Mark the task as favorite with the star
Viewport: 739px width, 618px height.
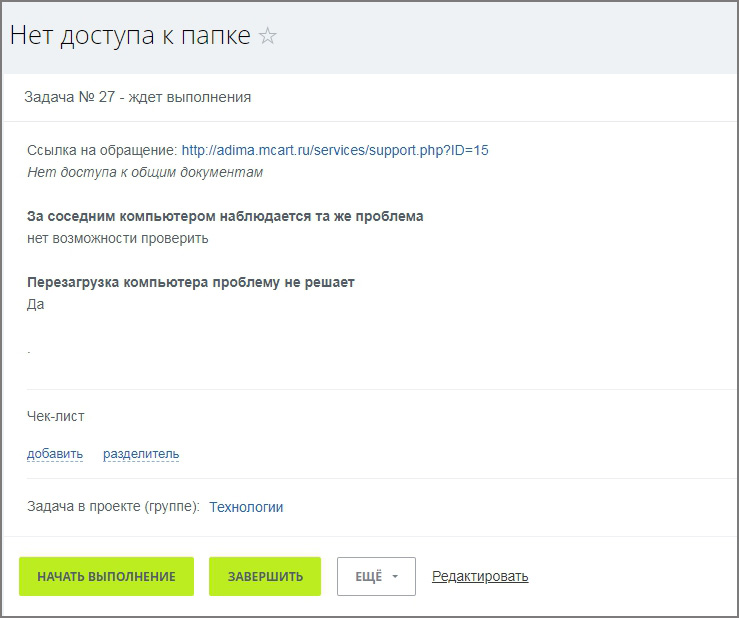click(268, 37)
